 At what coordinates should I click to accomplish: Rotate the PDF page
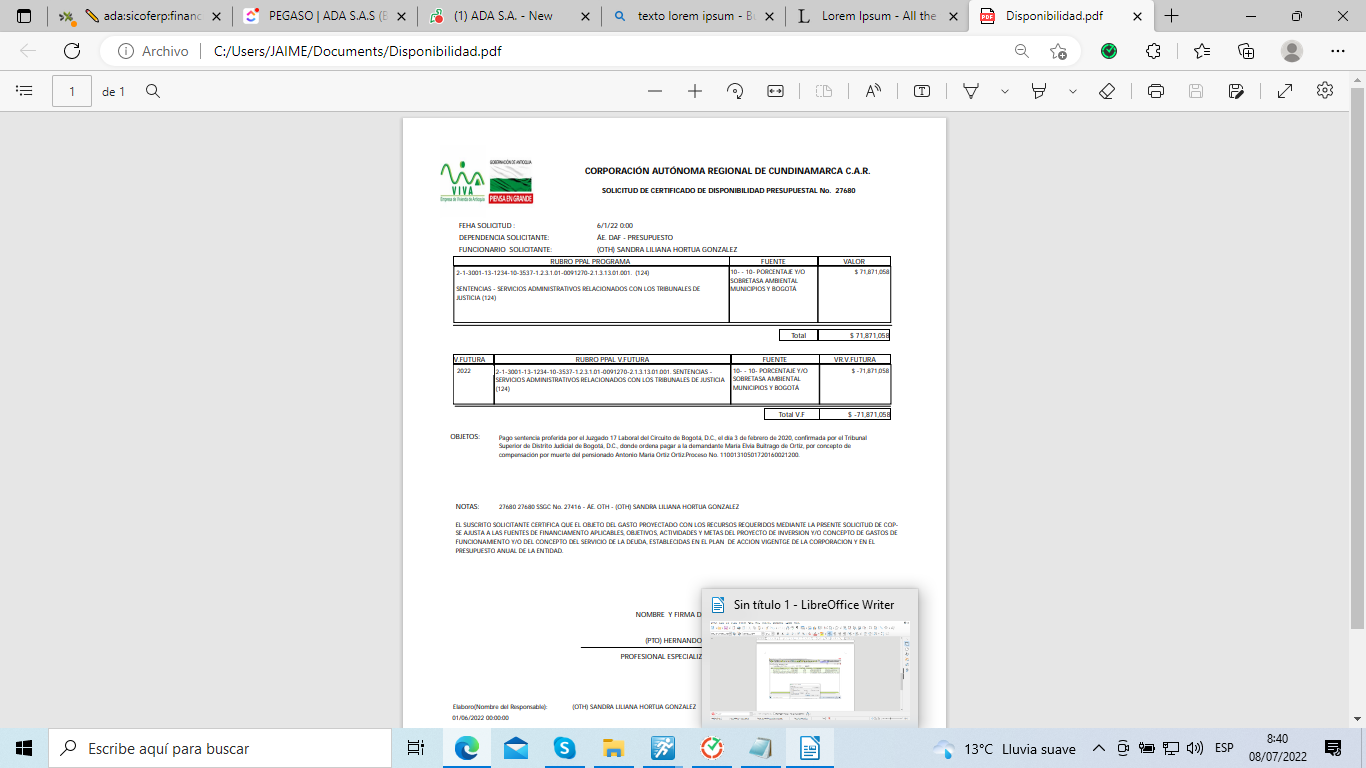pos(735,91)
